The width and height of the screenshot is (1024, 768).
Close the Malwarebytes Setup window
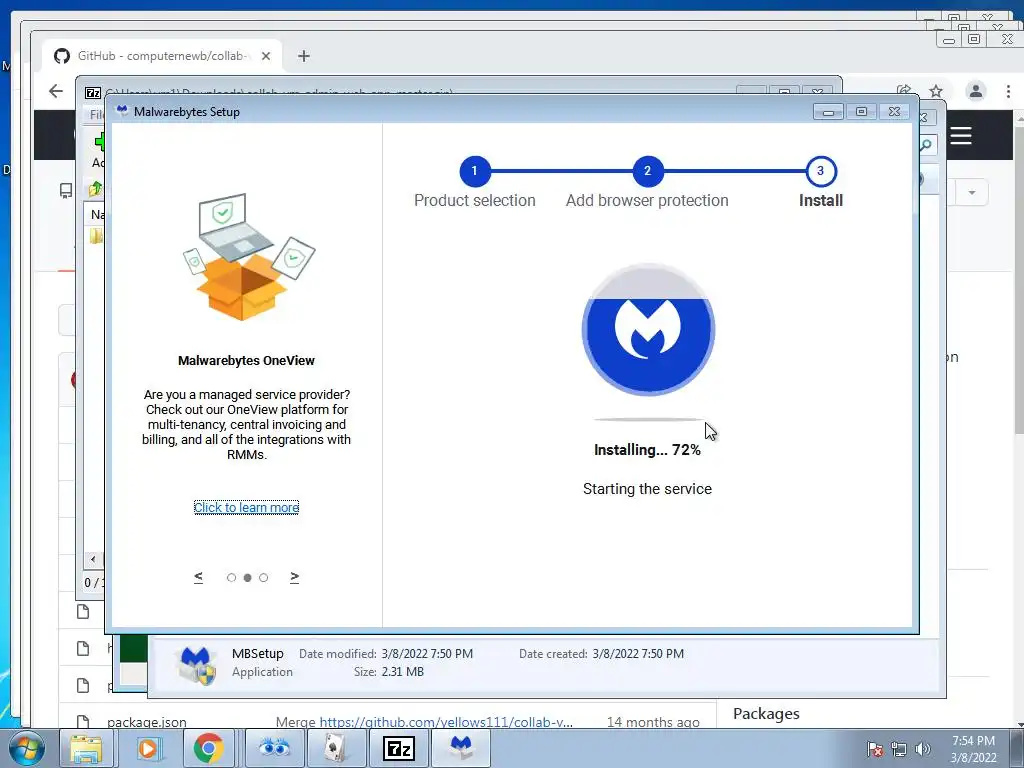[x=895, y=112]
